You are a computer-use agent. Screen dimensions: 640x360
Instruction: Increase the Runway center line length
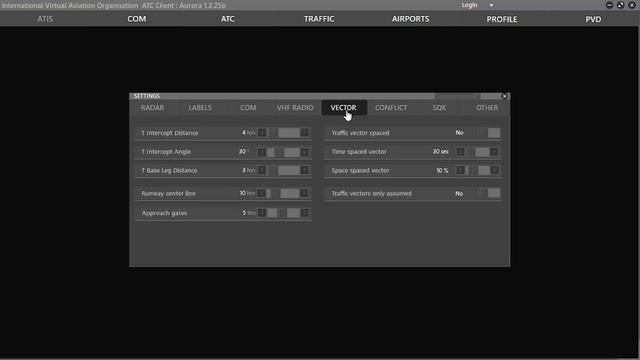pyautogui.click(x=304, y=193)
